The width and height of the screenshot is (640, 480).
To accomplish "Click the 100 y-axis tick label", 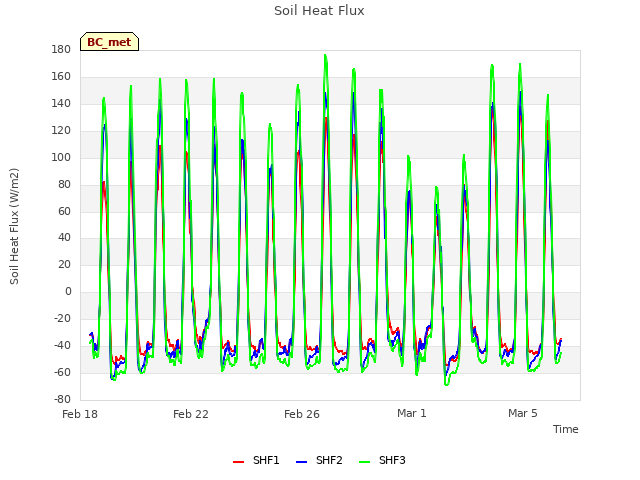I will (x=61, y=158).
